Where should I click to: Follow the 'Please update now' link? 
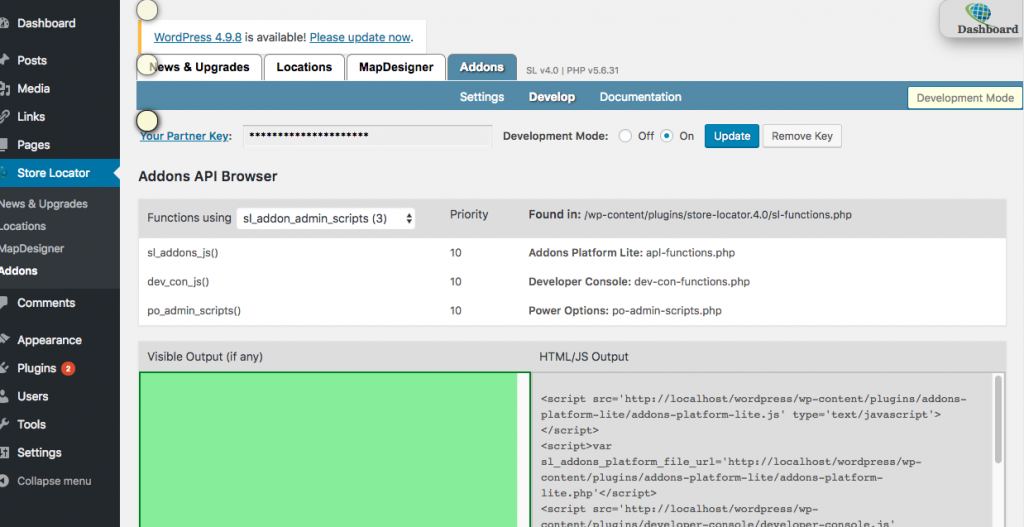[360, 37]
